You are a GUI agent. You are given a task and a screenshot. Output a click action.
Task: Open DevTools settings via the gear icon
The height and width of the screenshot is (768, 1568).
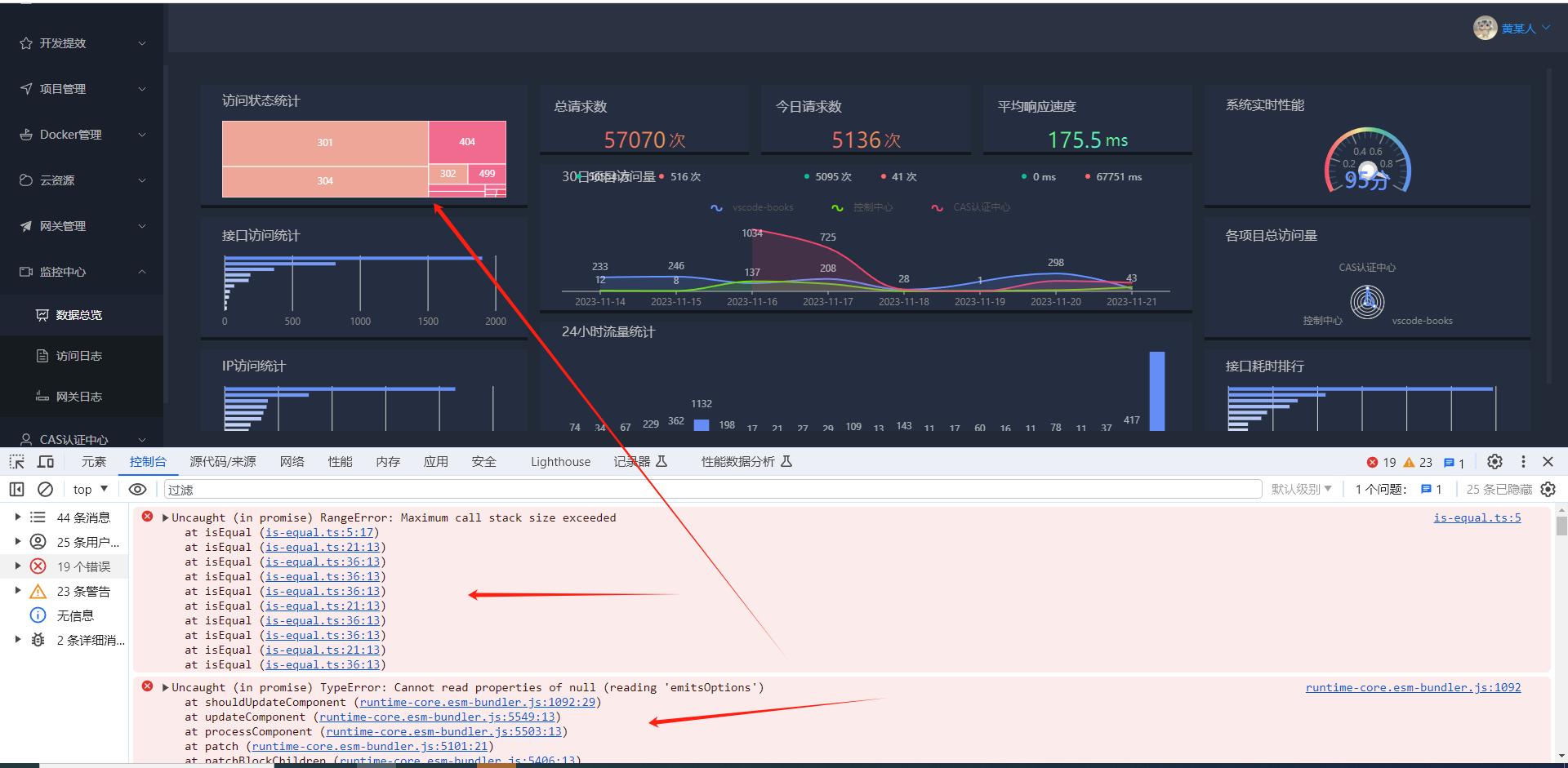1494,461
